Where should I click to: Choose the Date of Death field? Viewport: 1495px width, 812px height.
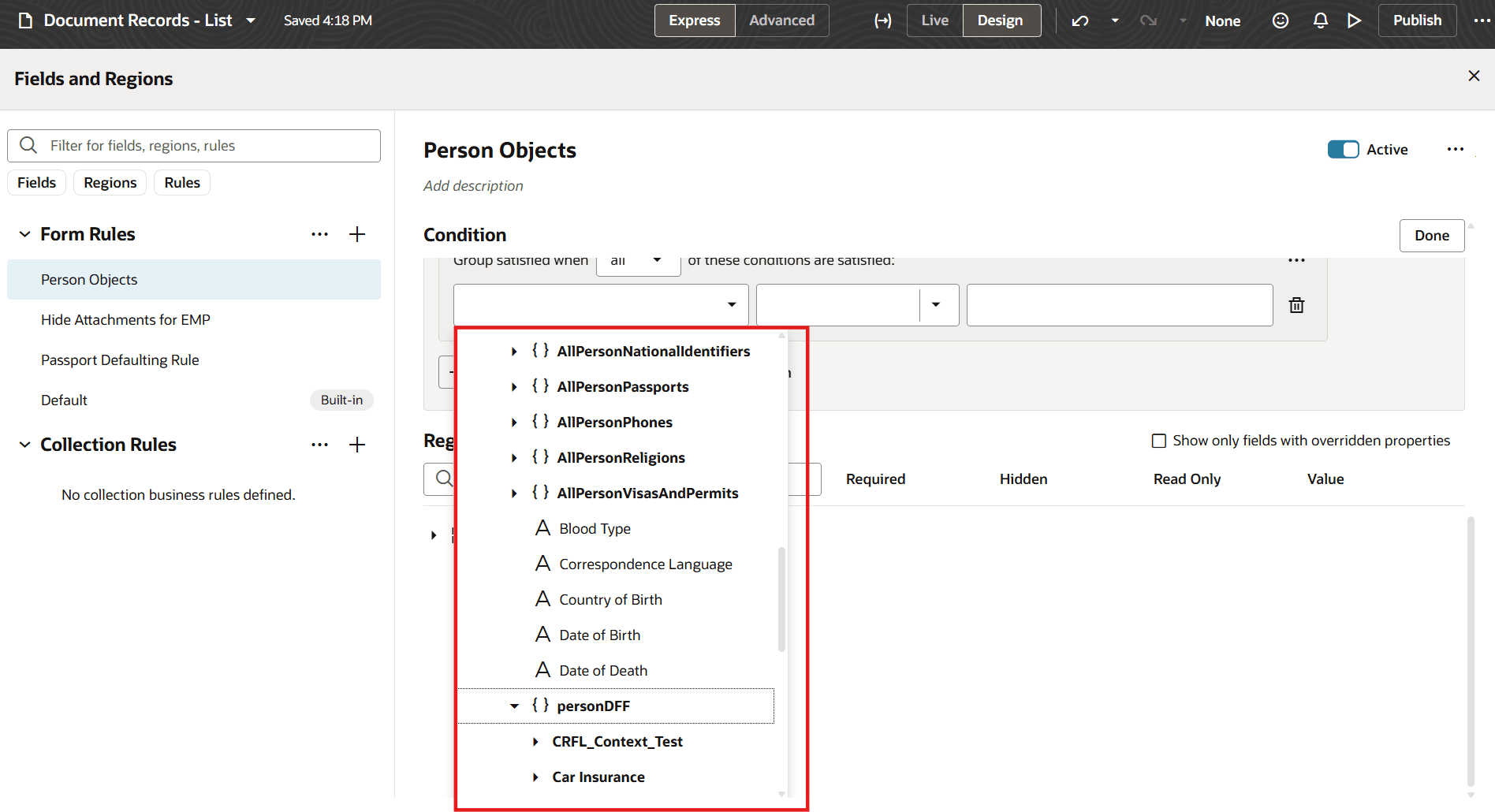[x=617, y=671]
